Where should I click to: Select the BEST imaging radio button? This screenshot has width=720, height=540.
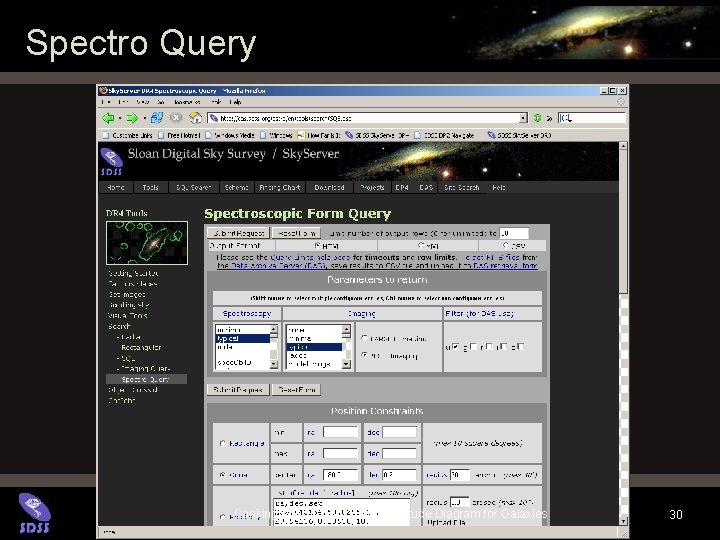[365, 355]
